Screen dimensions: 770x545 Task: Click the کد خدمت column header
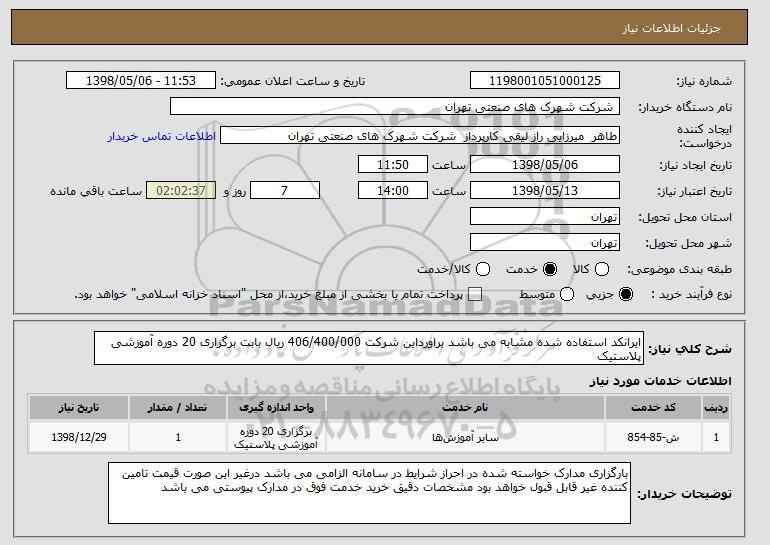(x=653, y=408)
